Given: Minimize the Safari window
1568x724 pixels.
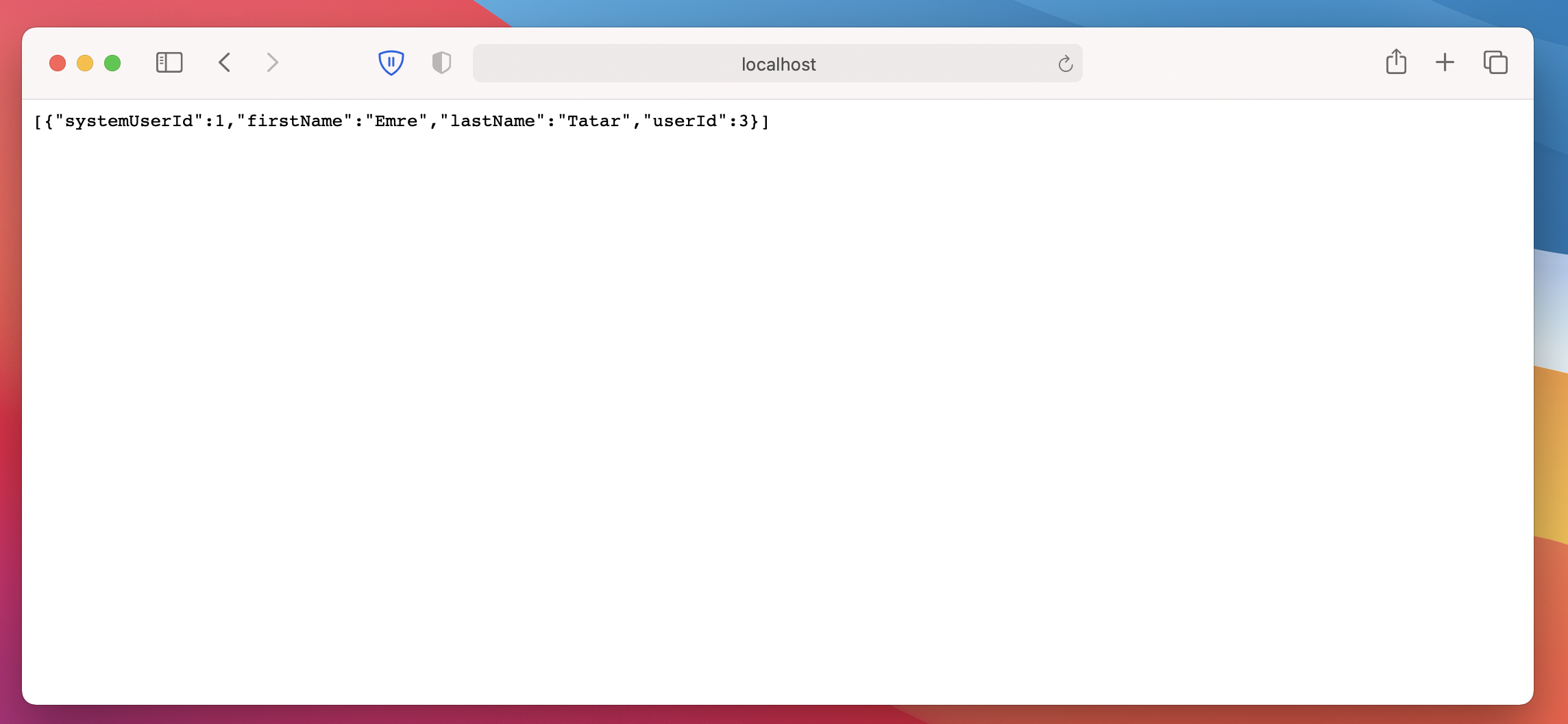Looking at the screenshot, I should point(85,62).
